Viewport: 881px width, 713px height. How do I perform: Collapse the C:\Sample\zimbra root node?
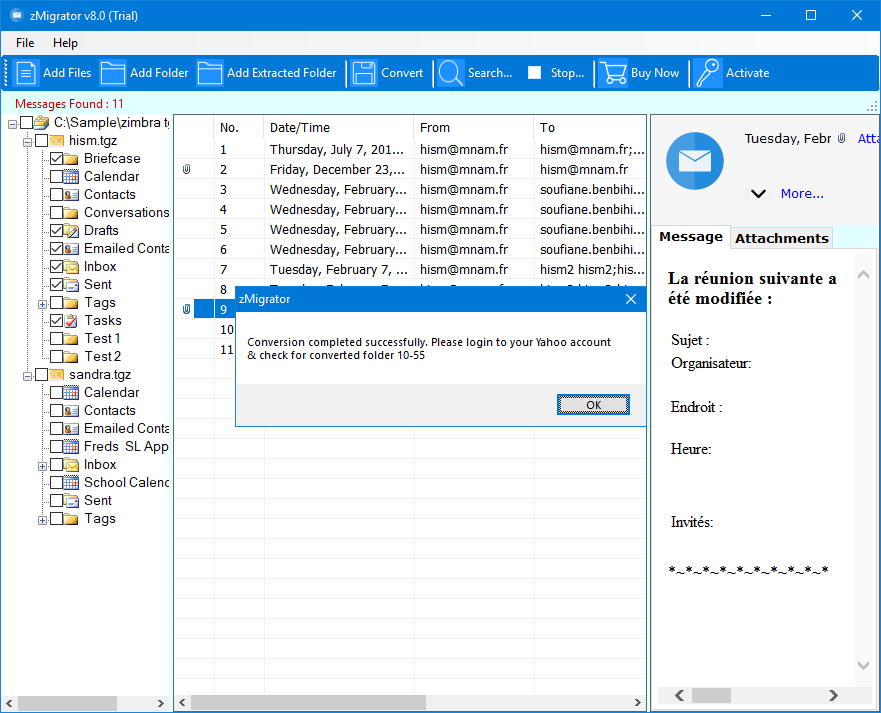12,124
